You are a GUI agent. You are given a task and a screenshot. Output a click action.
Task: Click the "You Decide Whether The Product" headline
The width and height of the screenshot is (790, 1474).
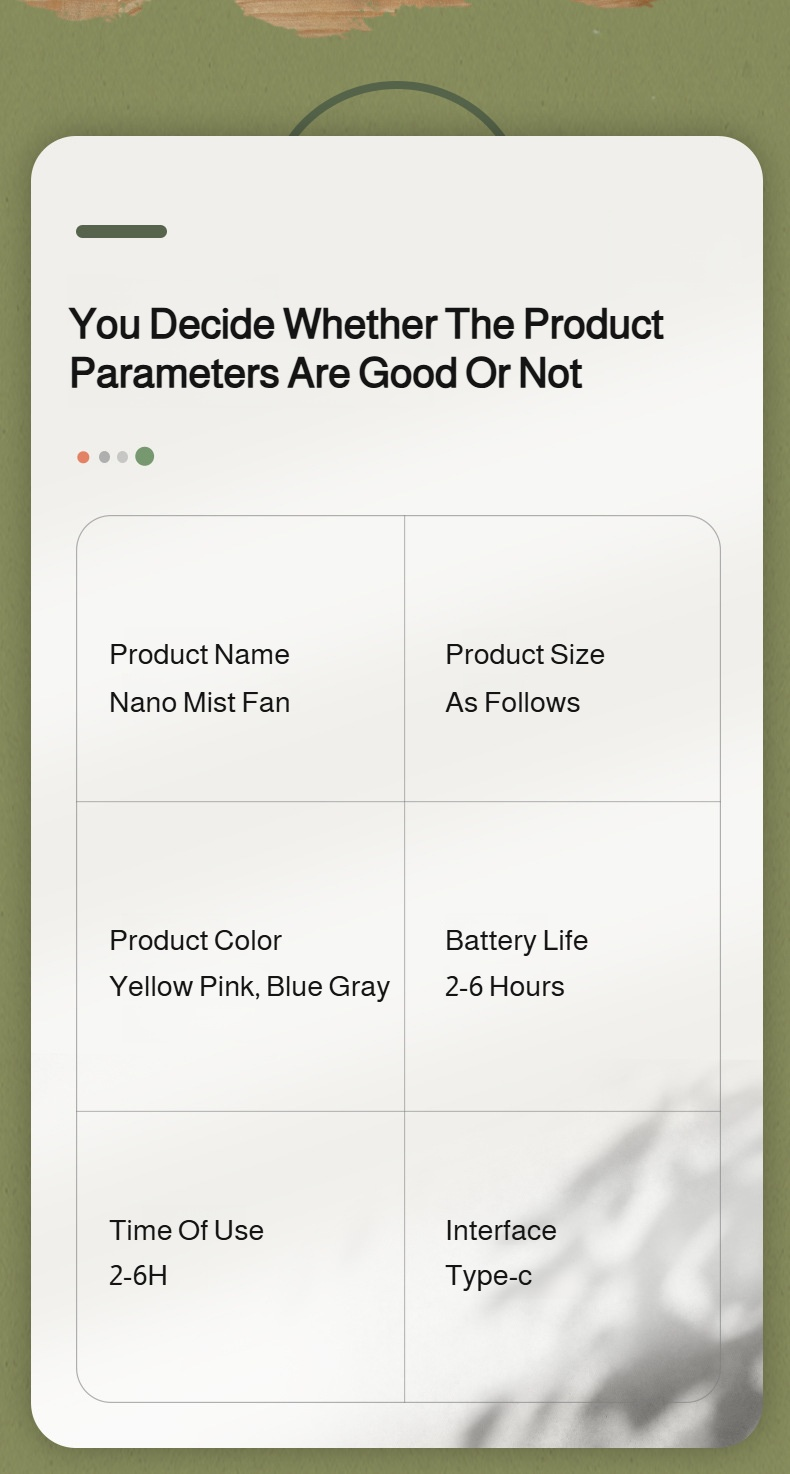coord(366,324)
